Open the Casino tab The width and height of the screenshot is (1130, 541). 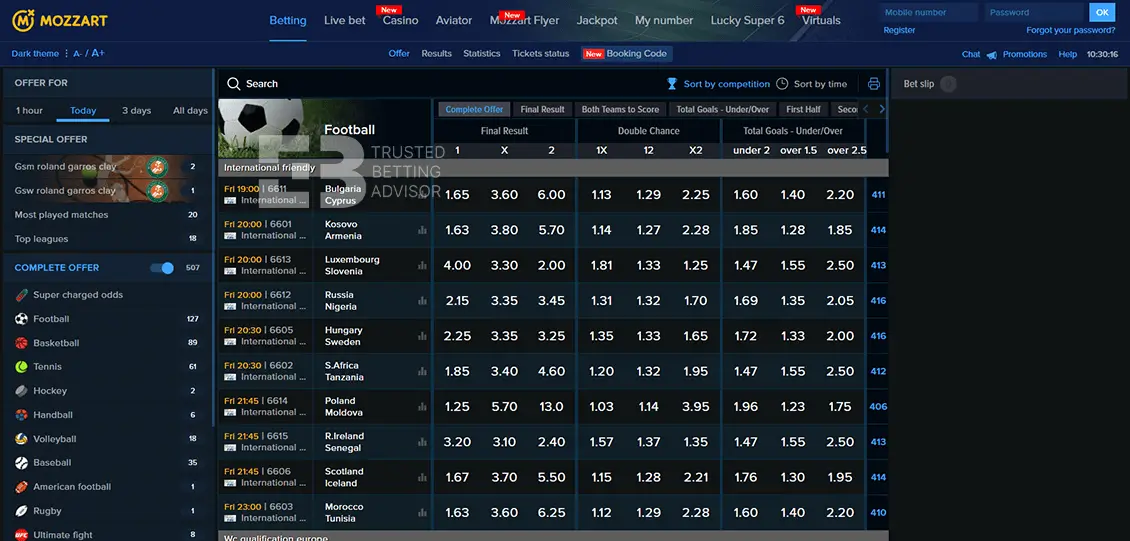click(x=401, y=20)
